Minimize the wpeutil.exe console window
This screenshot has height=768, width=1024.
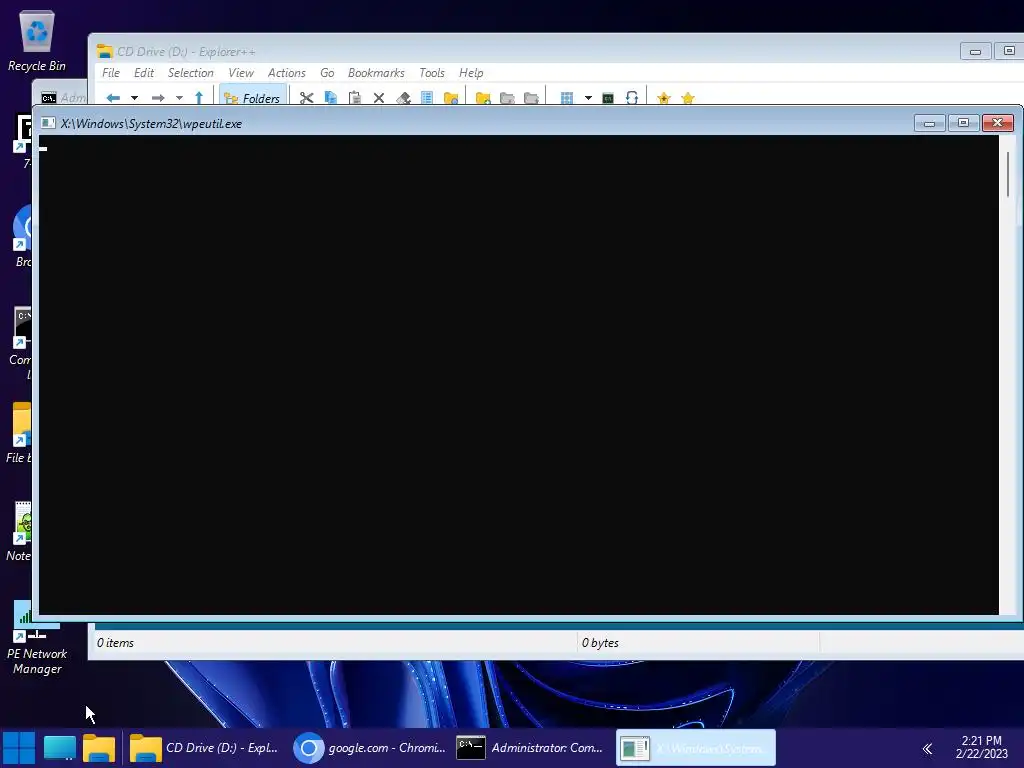(x=929, y=123)
